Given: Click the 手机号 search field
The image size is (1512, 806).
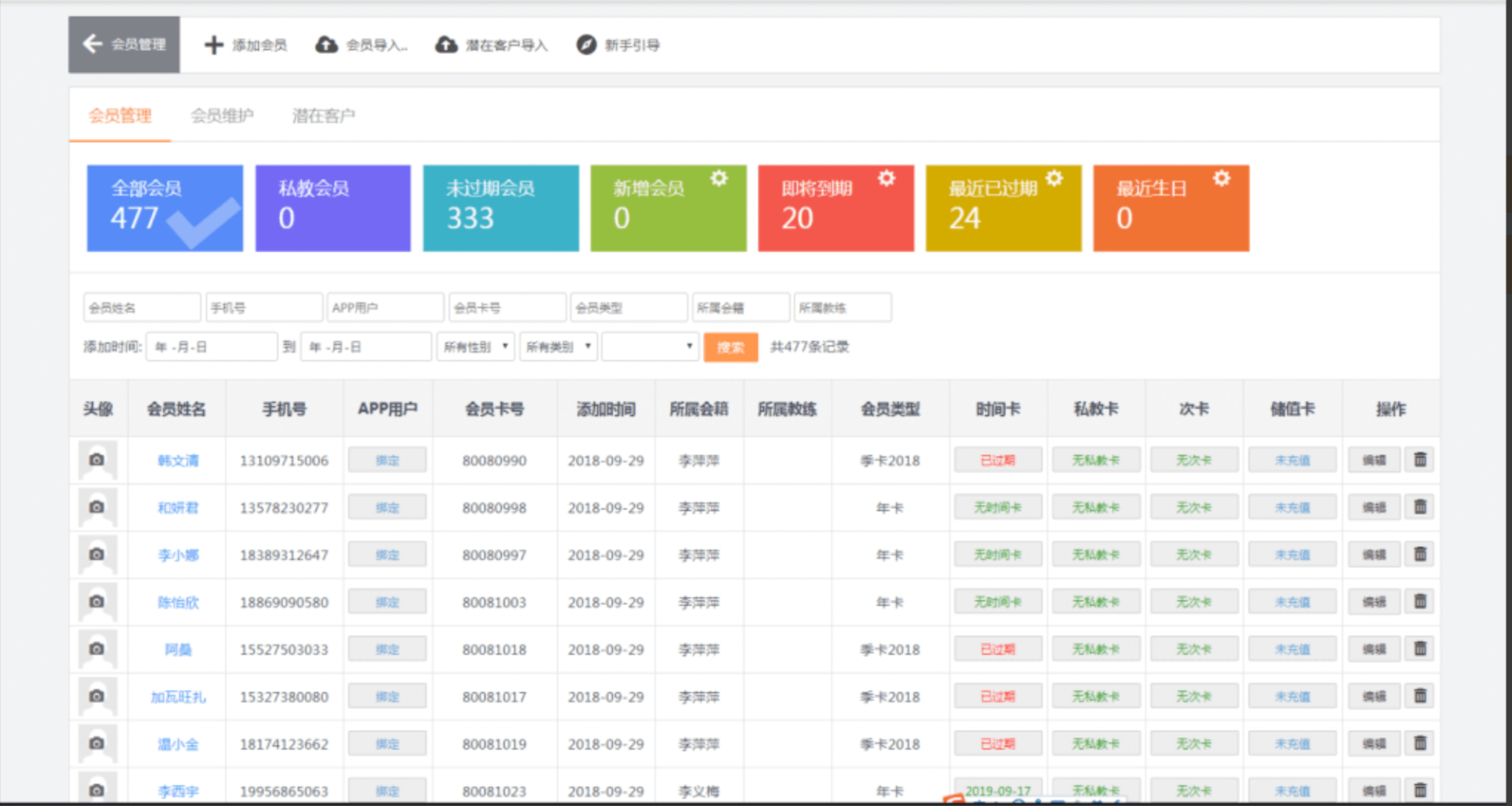Looking at the screenshot, I should pos(264,307).
